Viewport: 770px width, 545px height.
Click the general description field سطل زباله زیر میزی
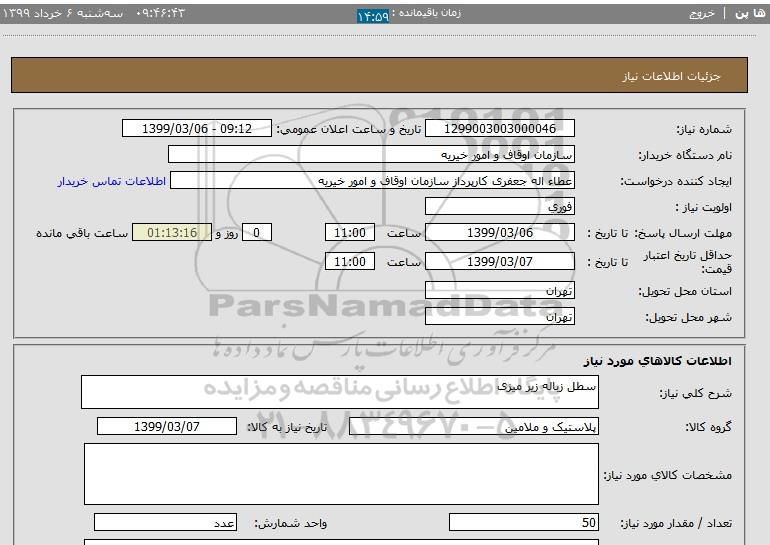click(340, 392)
